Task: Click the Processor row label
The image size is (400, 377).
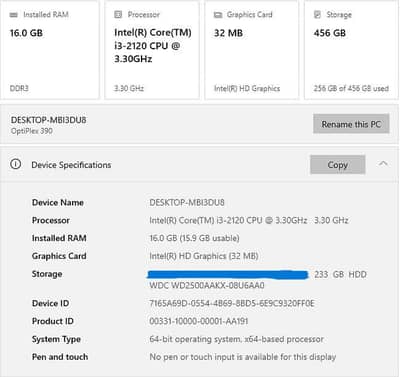Action: click(51, 220)
